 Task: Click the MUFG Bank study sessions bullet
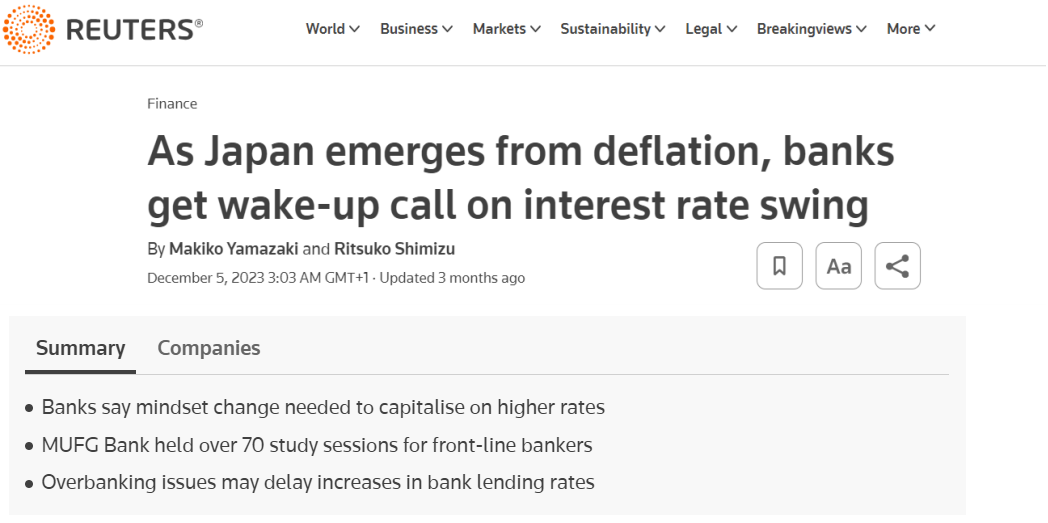(317, 445)
